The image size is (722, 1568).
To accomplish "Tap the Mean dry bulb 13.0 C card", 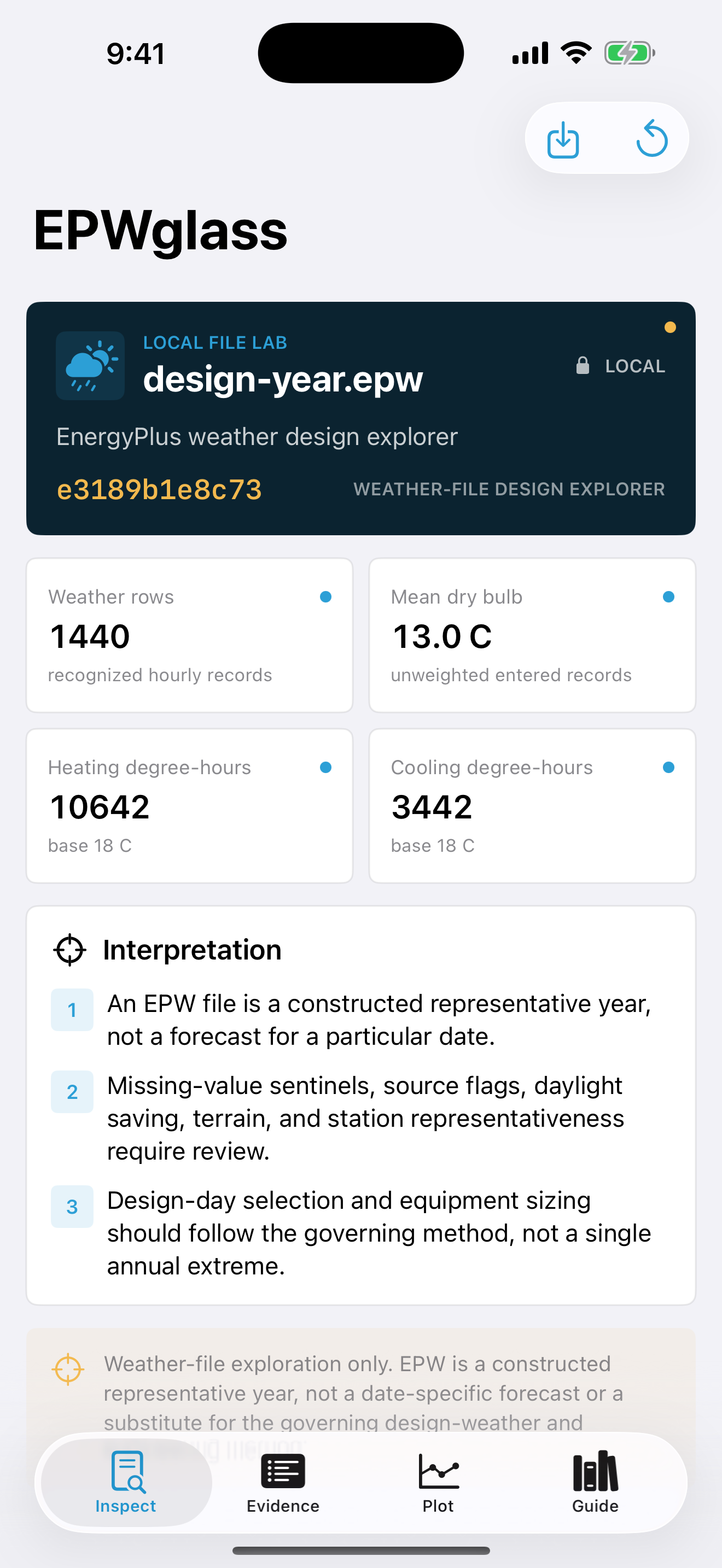I will pos(532,635).
